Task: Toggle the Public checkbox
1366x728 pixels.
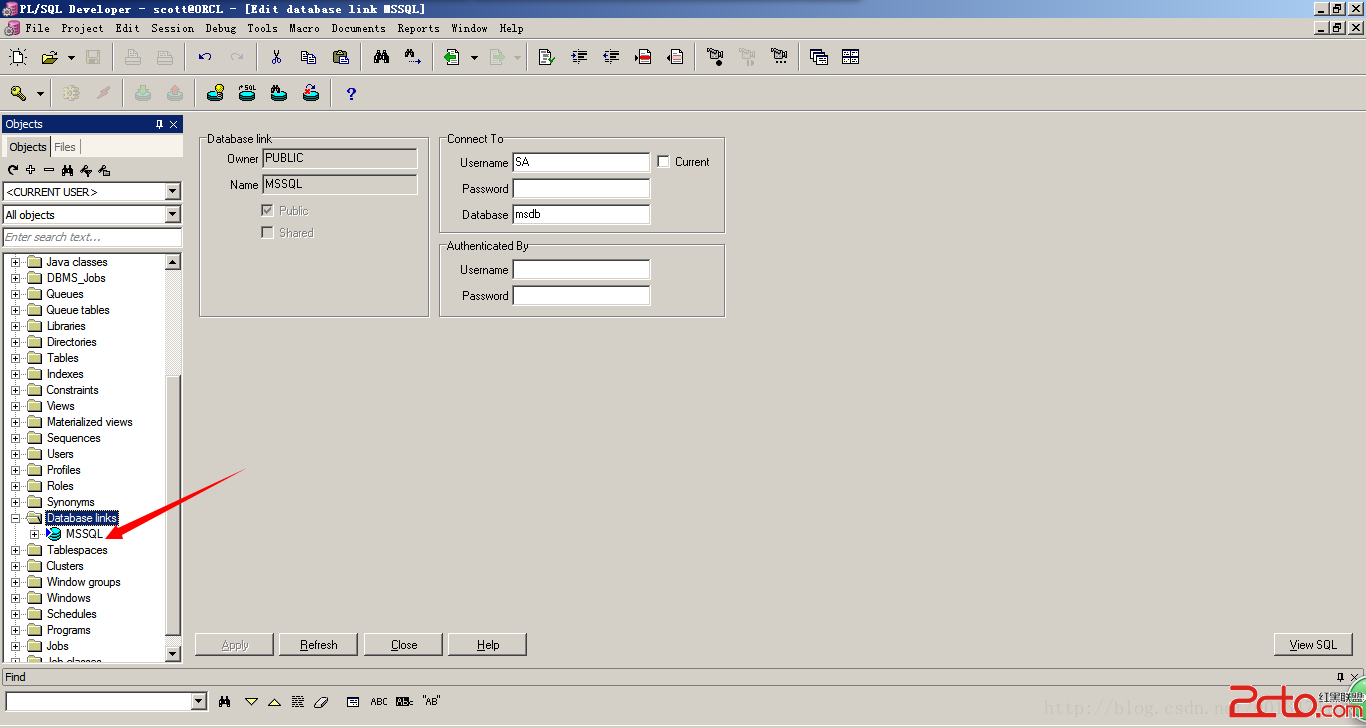Action: tap(267, 210)
